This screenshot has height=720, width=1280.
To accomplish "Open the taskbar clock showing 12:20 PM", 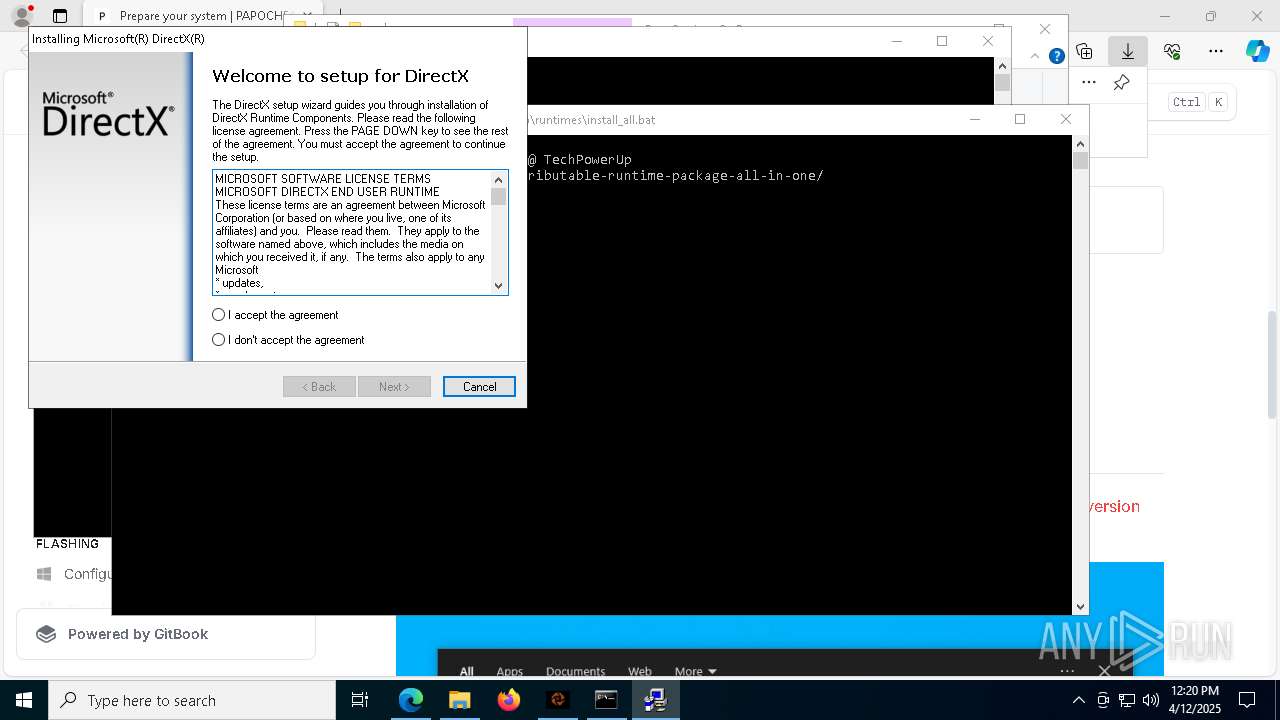I will (1194, 700).
